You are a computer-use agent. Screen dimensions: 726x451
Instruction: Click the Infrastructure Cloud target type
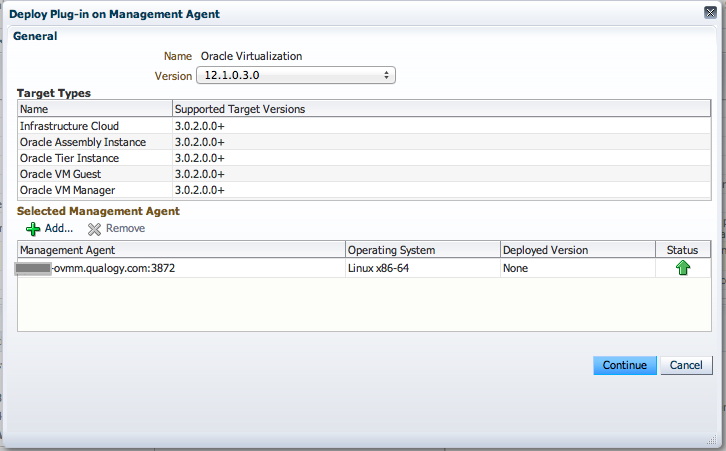click(x=69, y=126)
